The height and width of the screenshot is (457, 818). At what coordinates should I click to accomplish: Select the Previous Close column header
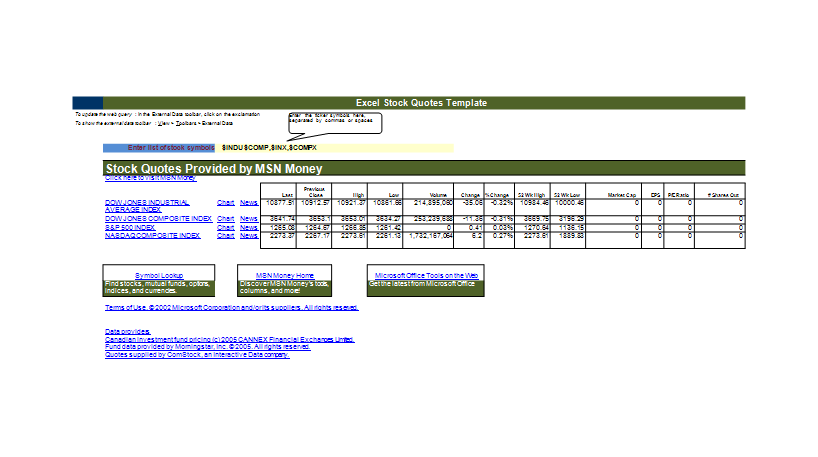(314, 192)
